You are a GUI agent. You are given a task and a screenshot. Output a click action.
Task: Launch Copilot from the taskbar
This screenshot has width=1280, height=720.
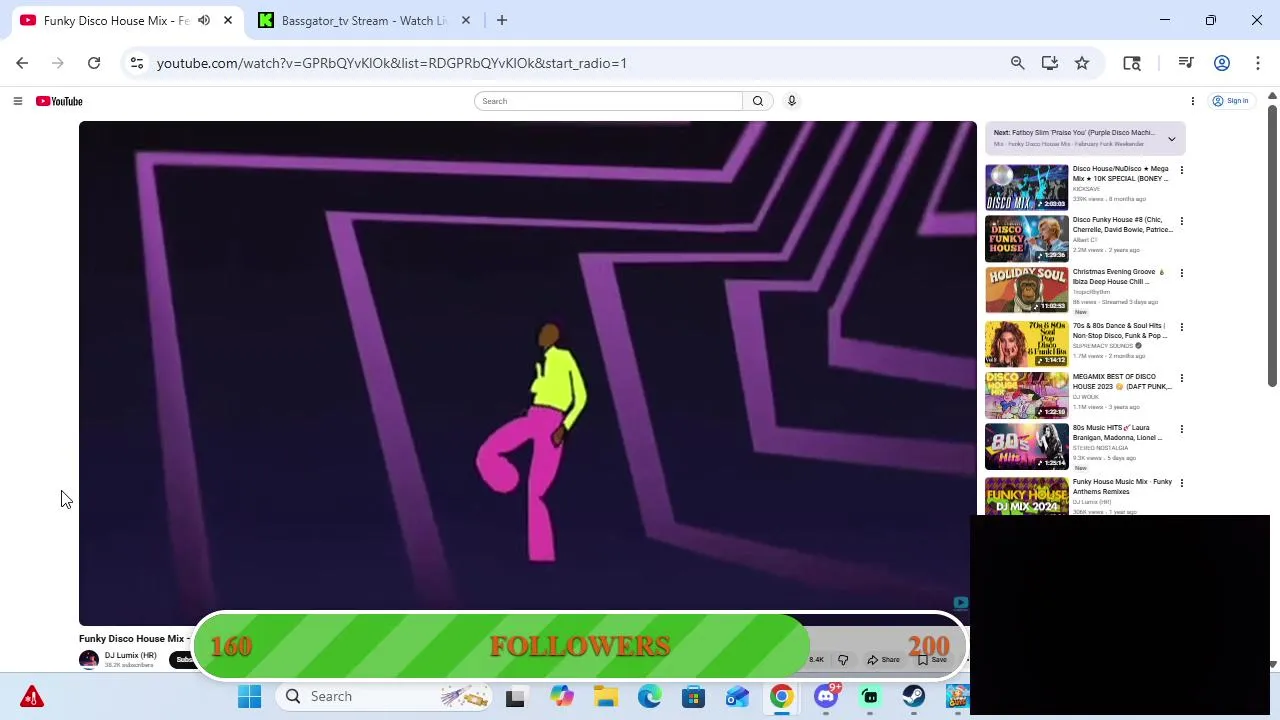coord(562,696)
